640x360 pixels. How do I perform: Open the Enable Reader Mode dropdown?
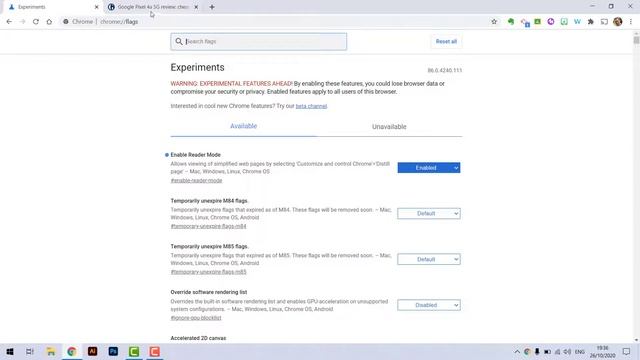(x=429, y=168)
